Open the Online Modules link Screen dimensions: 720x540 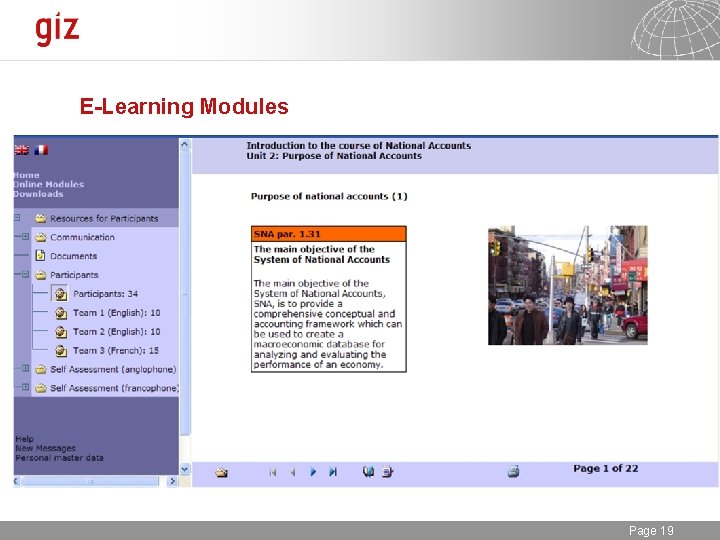point(49,184)
